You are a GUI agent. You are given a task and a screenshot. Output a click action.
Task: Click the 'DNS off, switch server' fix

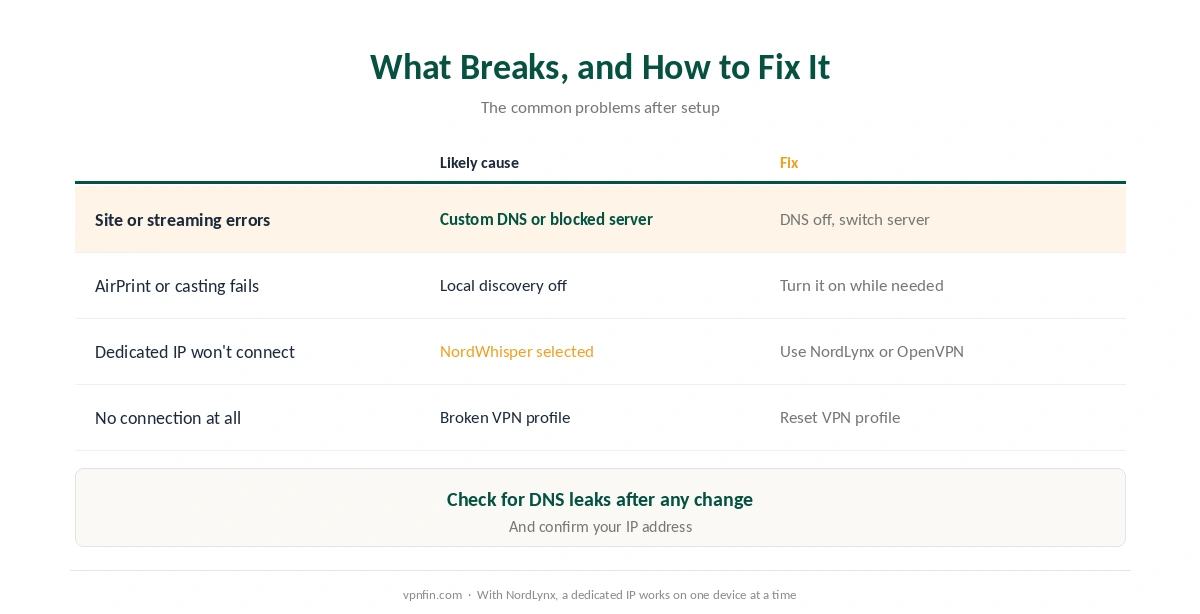point(855,219)
